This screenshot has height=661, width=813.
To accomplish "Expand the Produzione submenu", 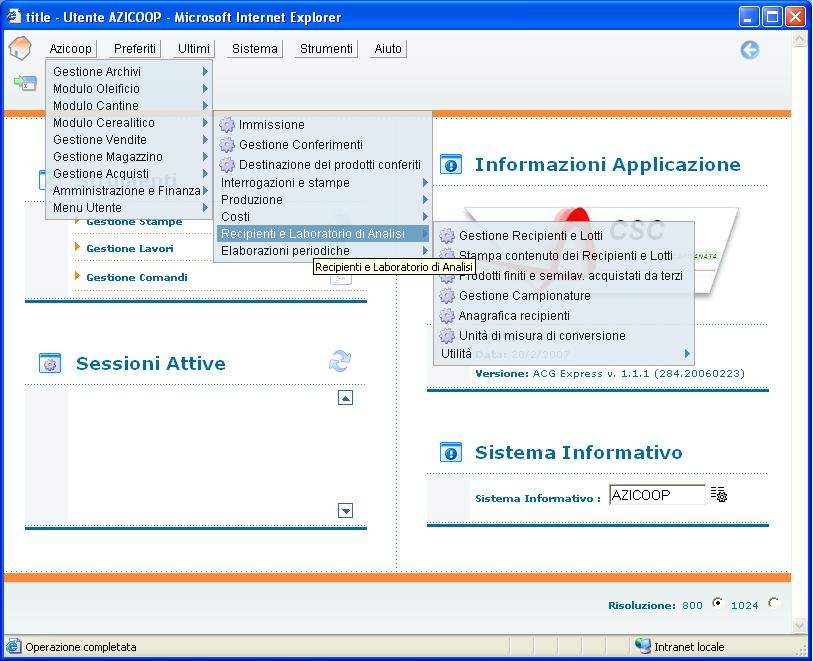I will [x=425, y=200].
